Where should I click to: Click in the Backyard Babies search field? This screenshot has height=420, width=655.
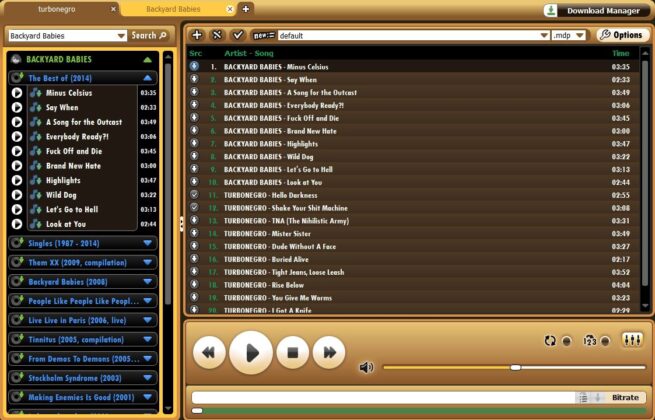(62, 36)
